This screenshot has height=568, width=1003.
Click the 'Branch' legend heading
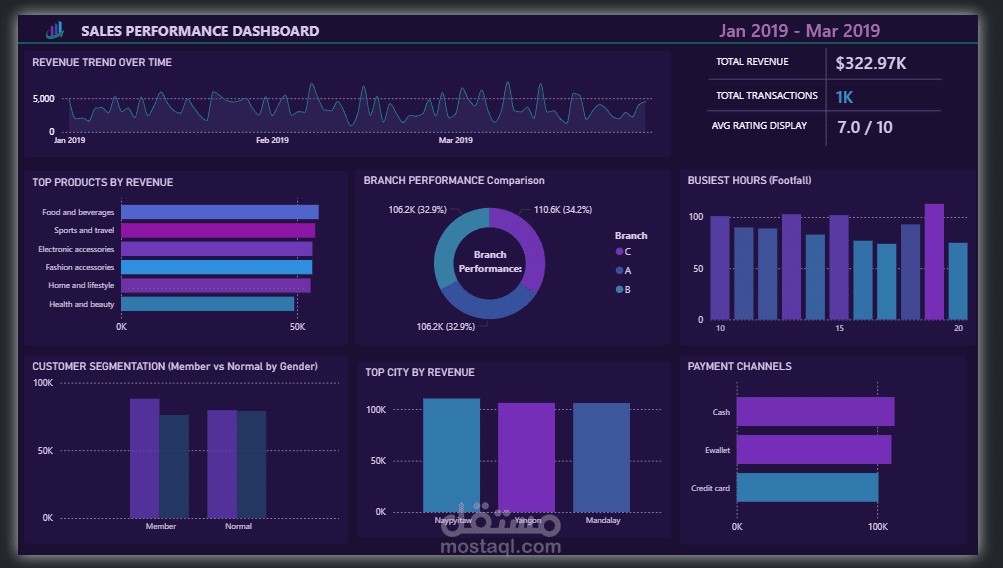pyautogui.click(x=631, y=235)
